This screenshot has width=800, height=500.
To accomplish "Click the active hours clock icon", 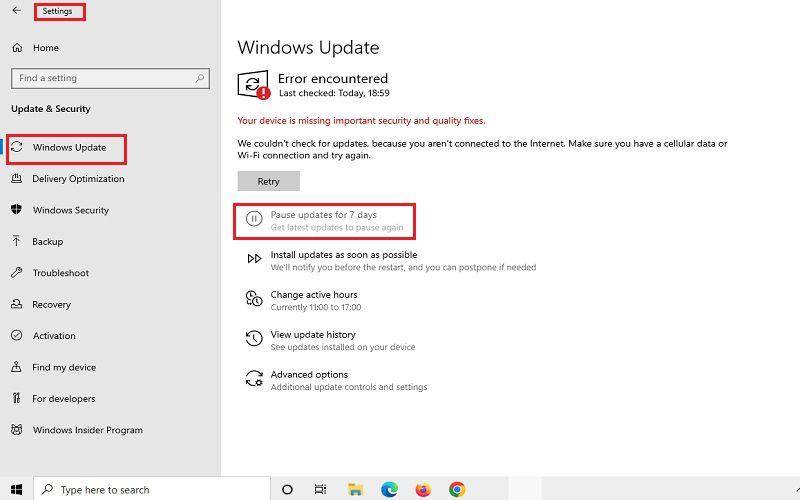I will click(x=254, y=299).
